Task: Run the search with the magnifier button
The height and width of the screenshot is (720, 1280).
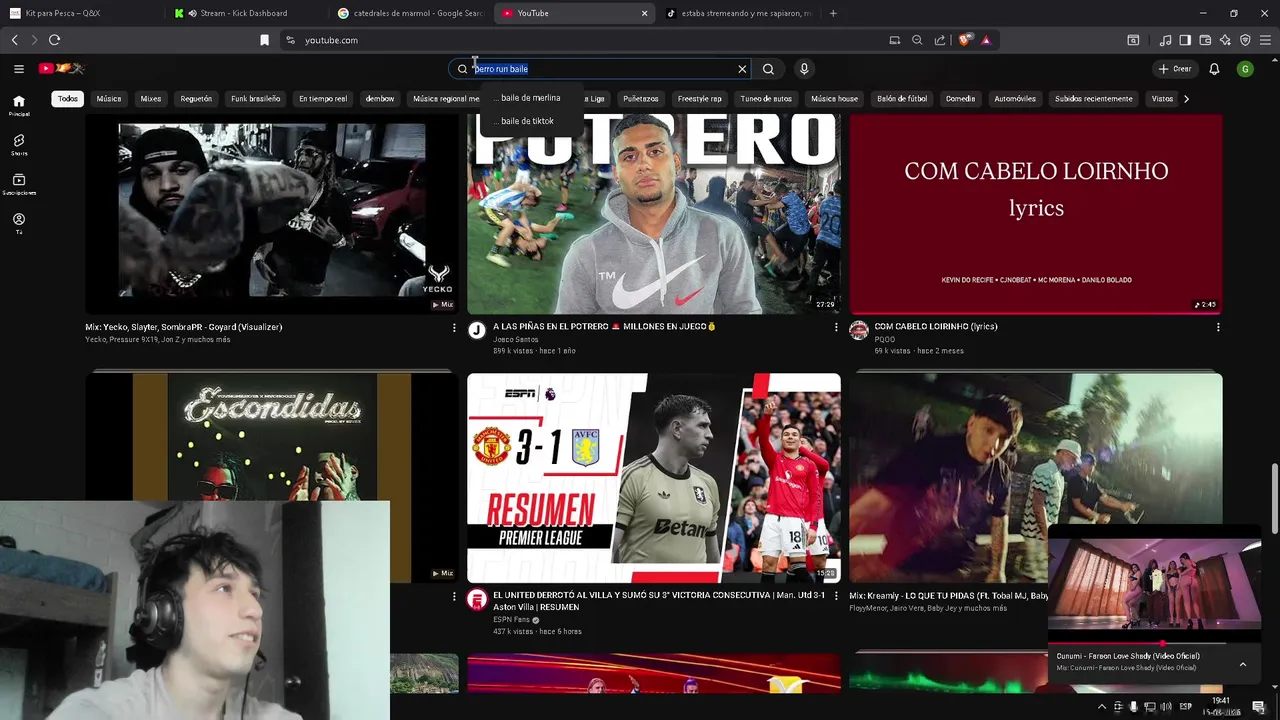Action: tap(768, 69)
